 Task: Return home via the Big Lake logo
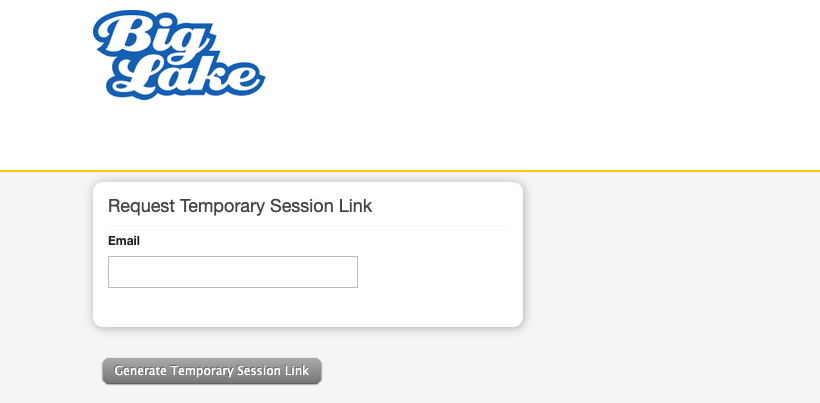pos(178,56)
